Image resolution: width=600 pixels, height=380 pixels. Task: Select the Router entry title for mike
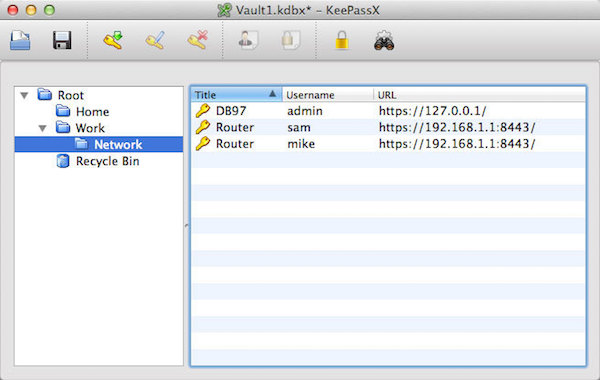click(x=235, y=144)
